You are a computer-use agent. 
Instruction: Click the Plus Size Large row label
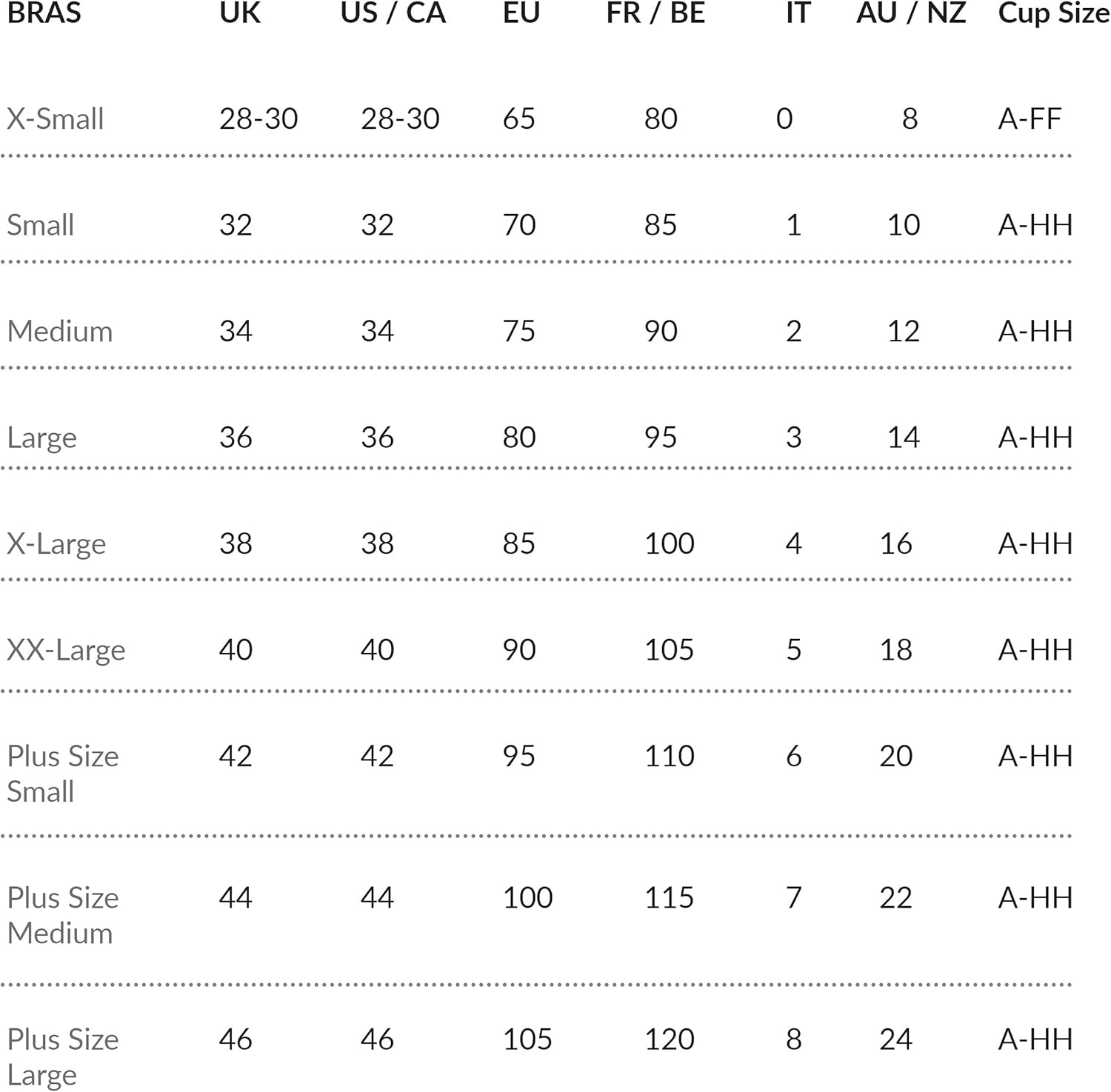click(63, 1056)
